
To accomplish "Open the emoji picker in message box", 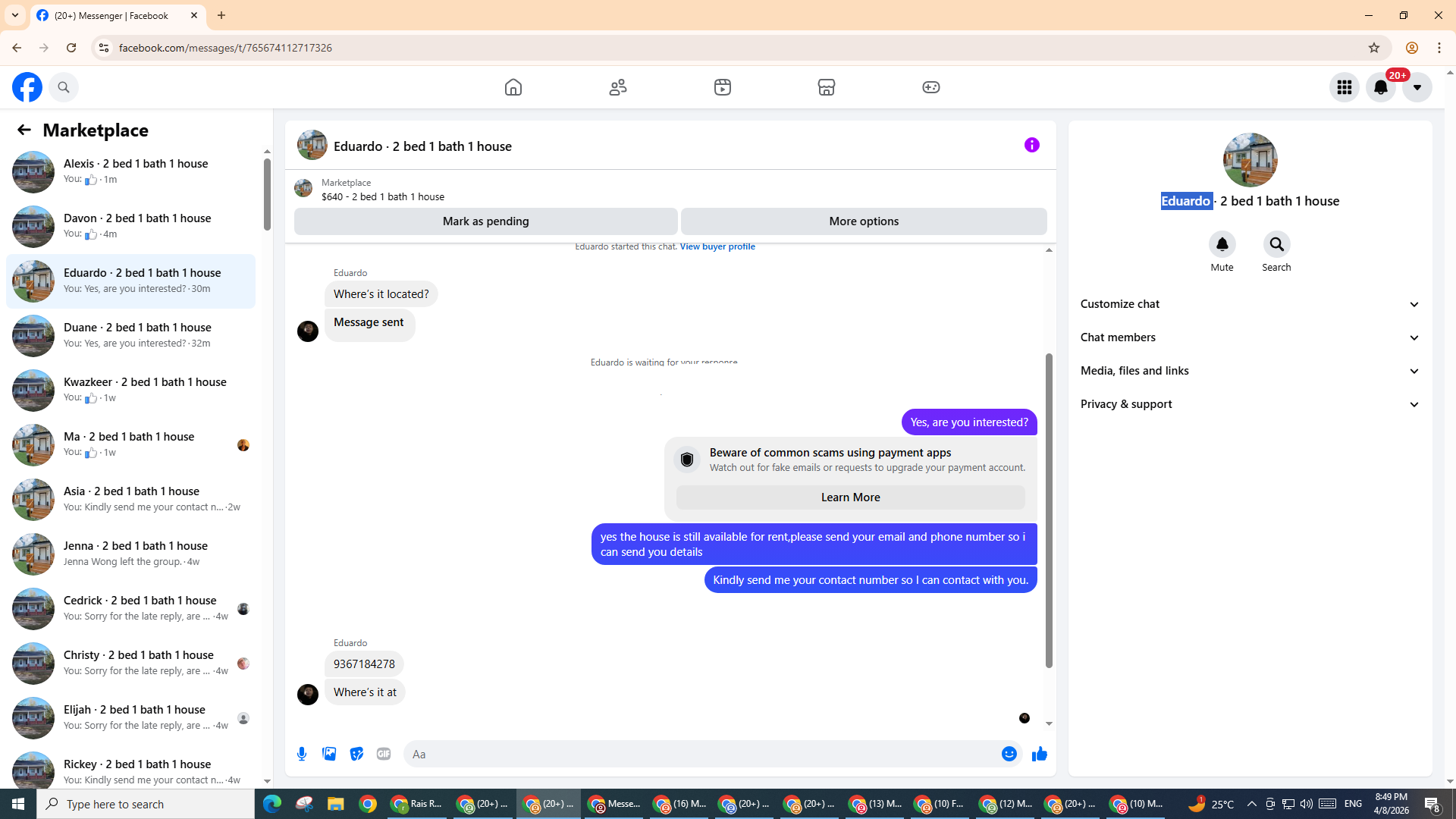I will tap(1009, 754).
